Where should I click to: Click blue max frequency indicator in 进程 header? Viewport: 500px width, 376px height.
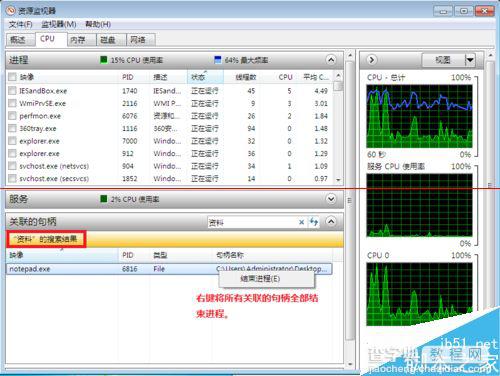pyautogui.click(x=218, y=60)
